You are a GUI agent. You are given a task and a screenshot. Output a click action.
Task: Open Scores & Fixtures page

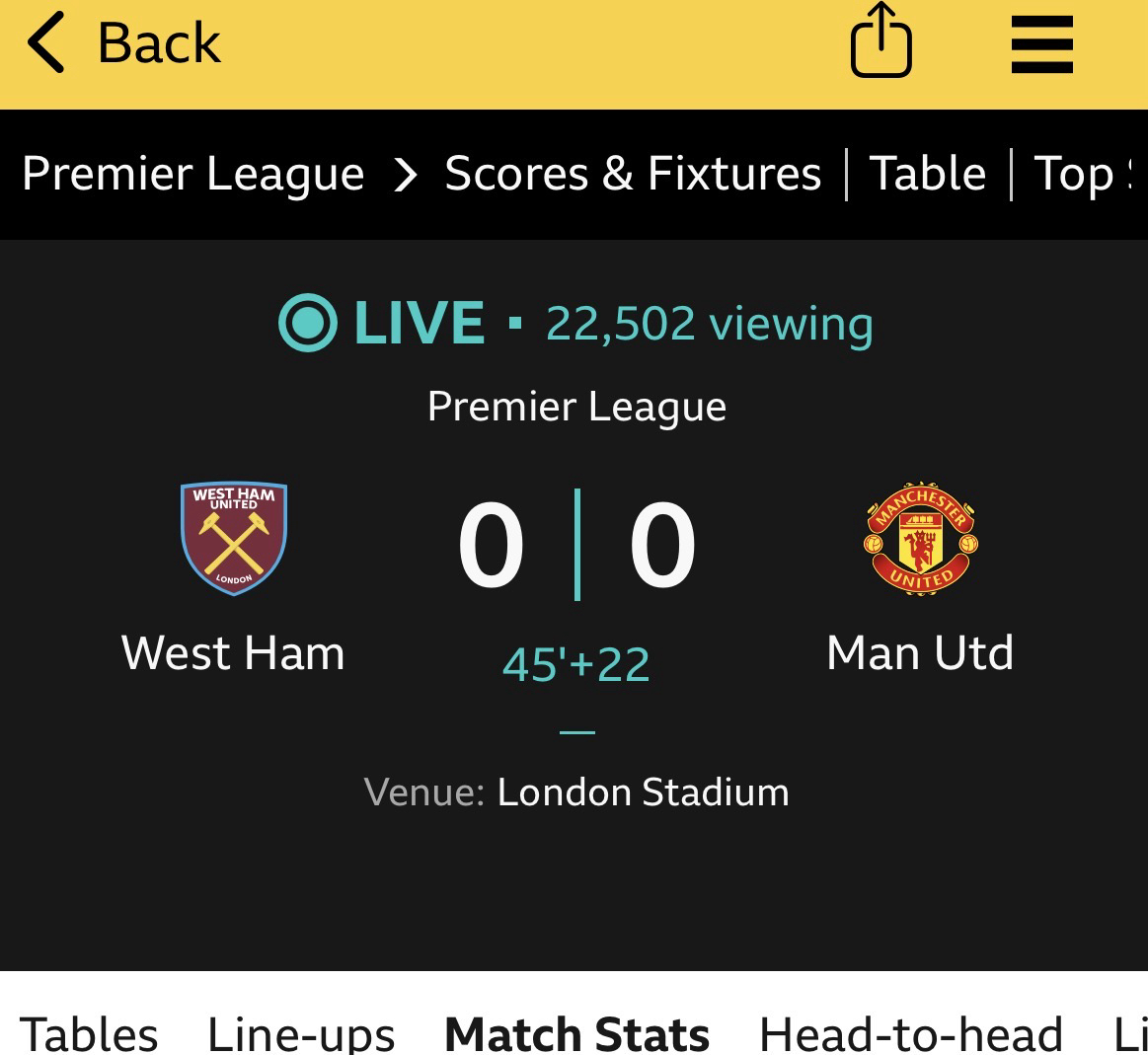(633, 175)
